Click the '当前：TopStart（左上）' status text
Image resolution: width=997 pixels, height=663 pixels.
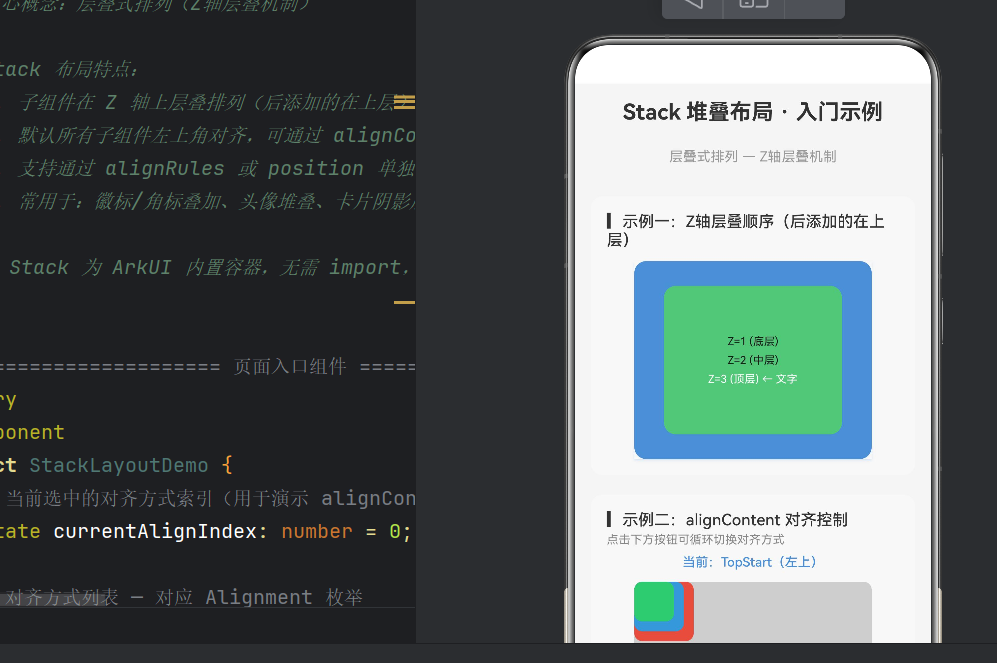click(x=749, y=562)
